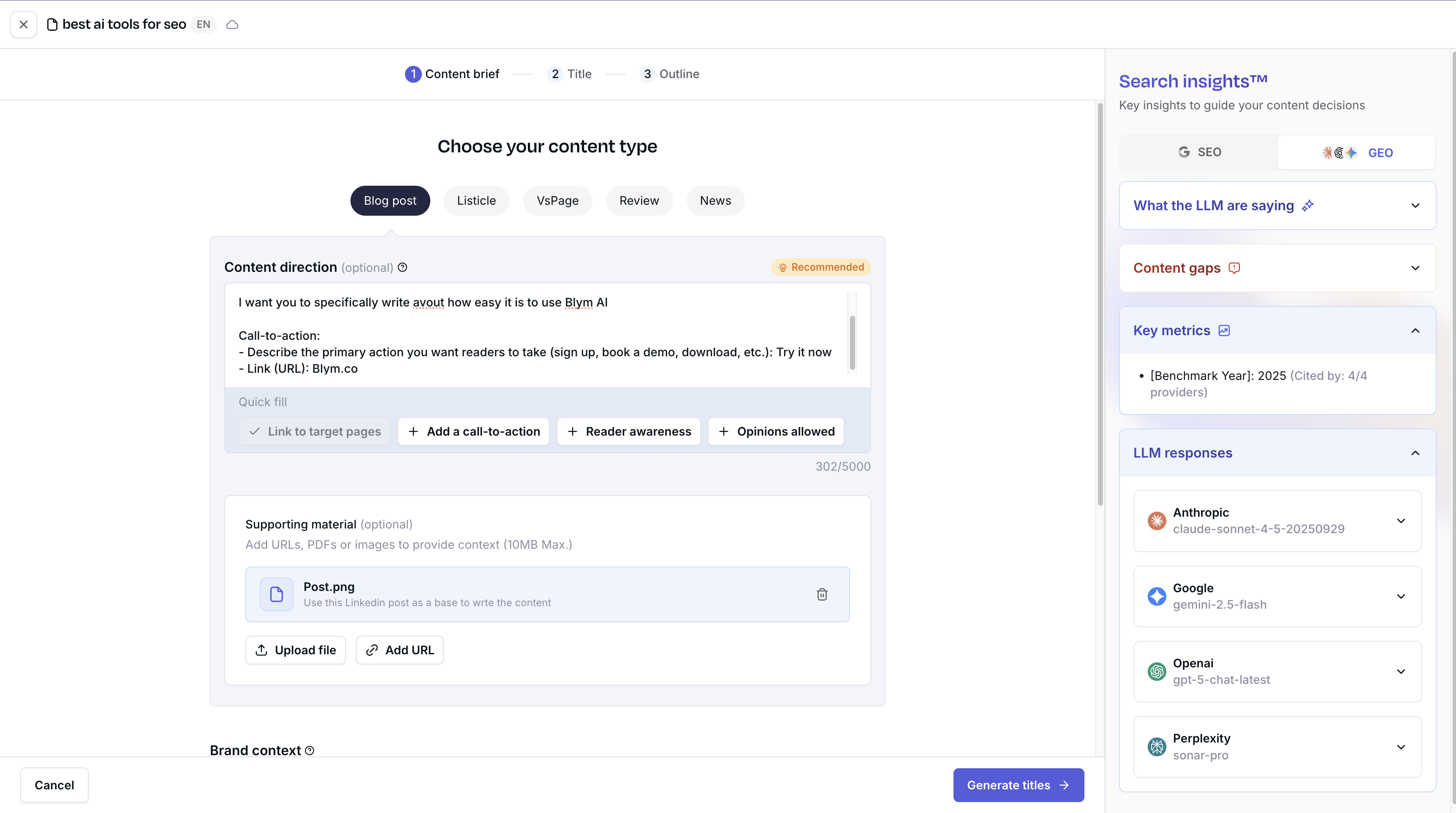Toggle Link to target pages quick fill

point(315,432)
